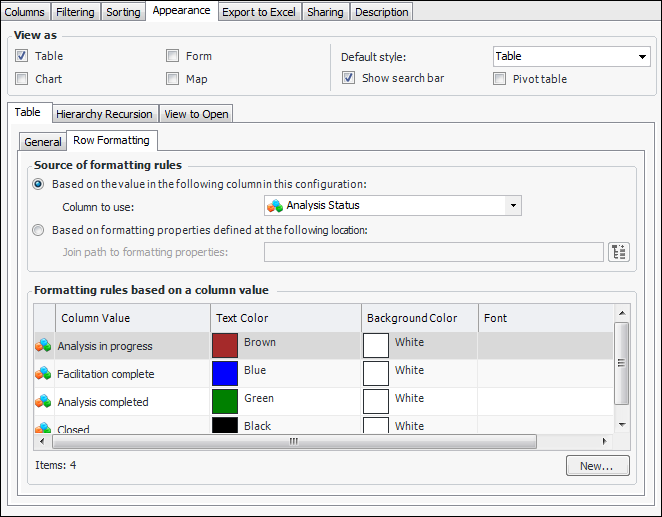This screenshot has height=517, width=662.
Task: Click the New... button
Action: click(x=597, y=466)
